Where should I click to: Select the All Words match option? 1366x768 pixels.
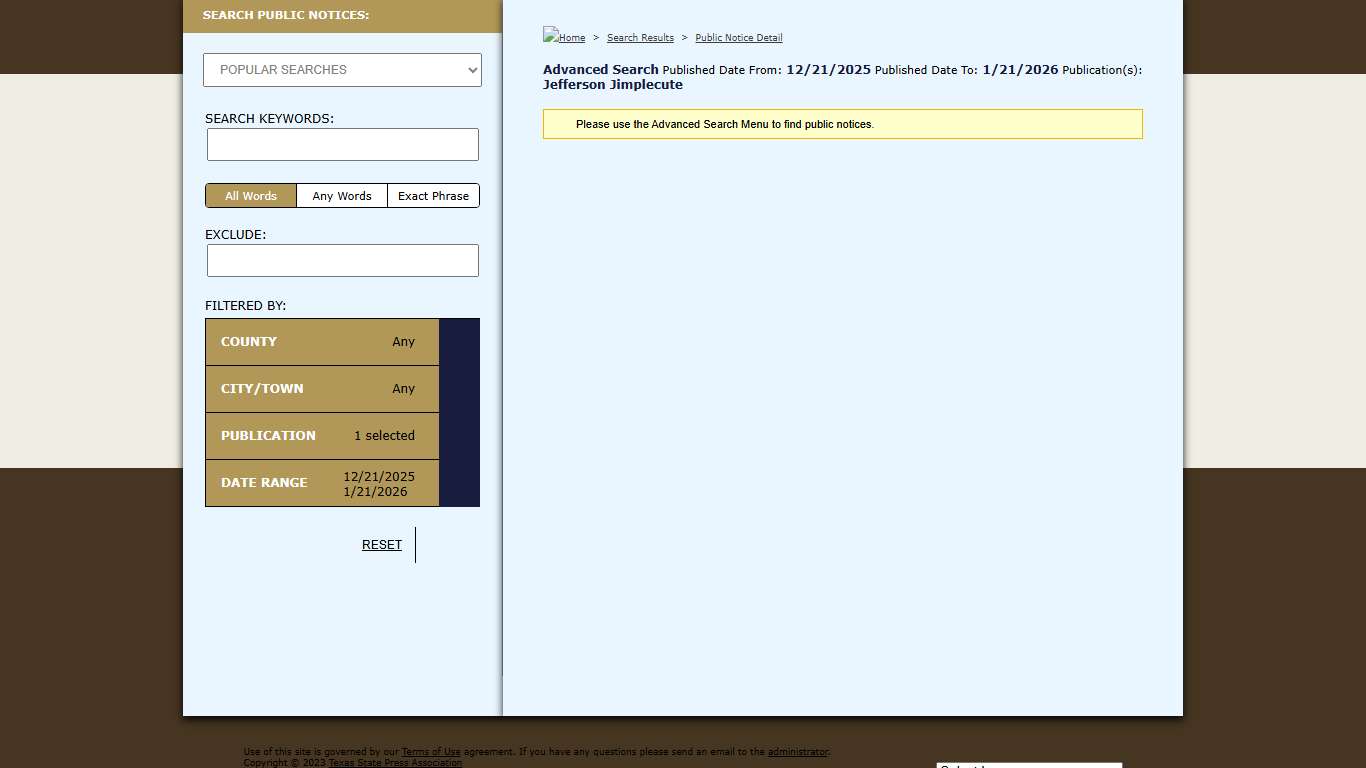(251, 196)
